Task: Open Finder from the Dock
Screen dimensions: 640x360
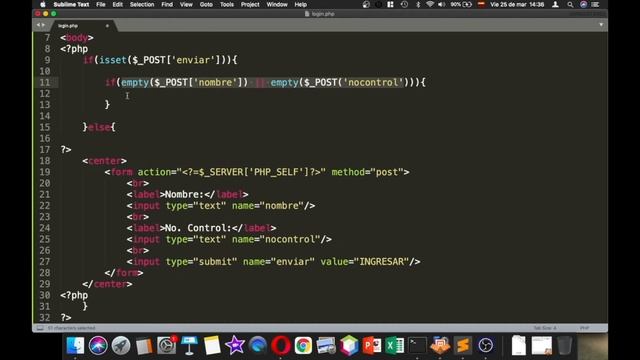Action: point(76,345)
